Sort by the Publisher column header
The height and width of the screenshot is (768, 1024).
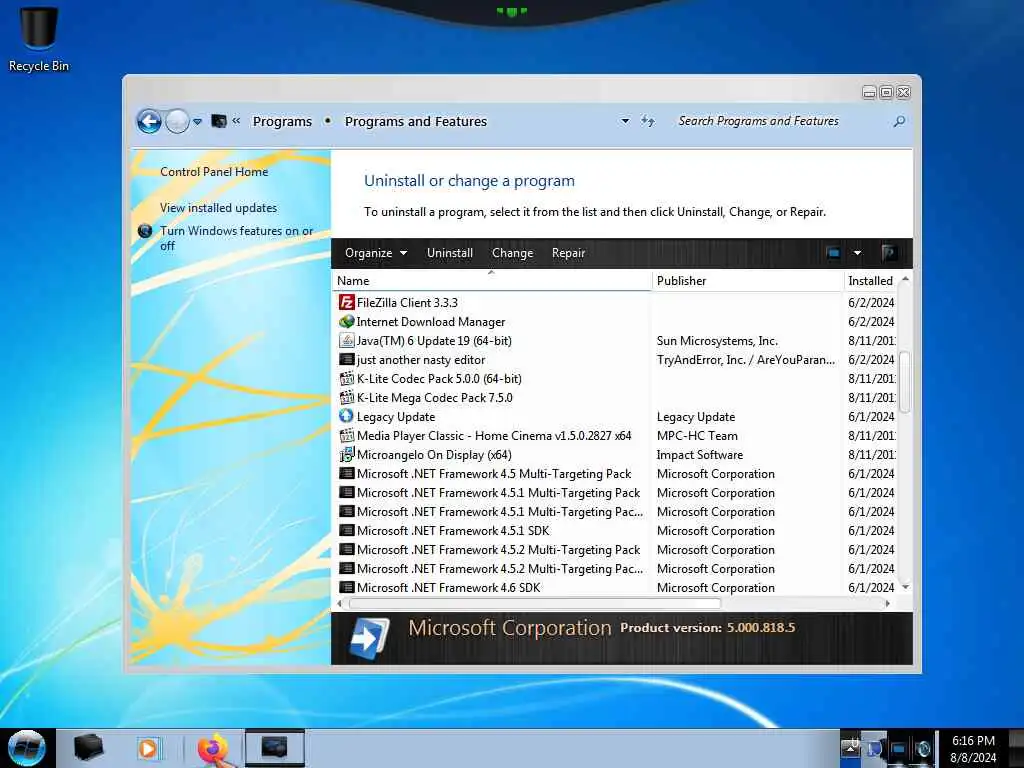(x=748, y=281)
